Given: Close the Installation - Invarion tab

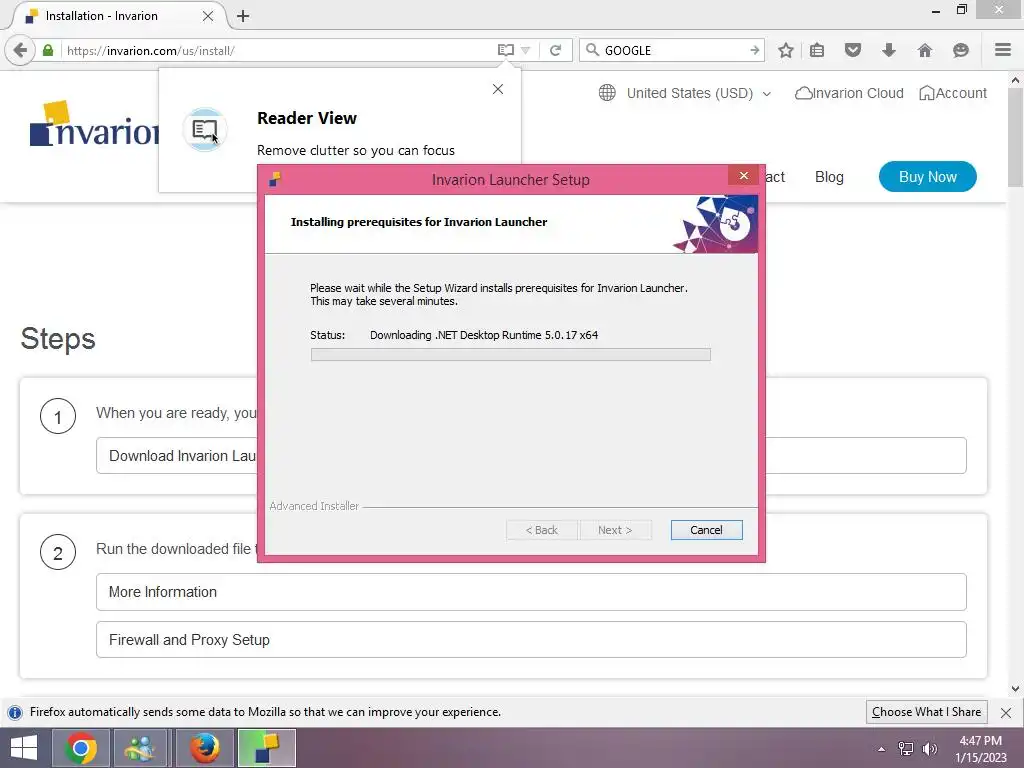Looking at the screenshot, I should tap(208, 16).
